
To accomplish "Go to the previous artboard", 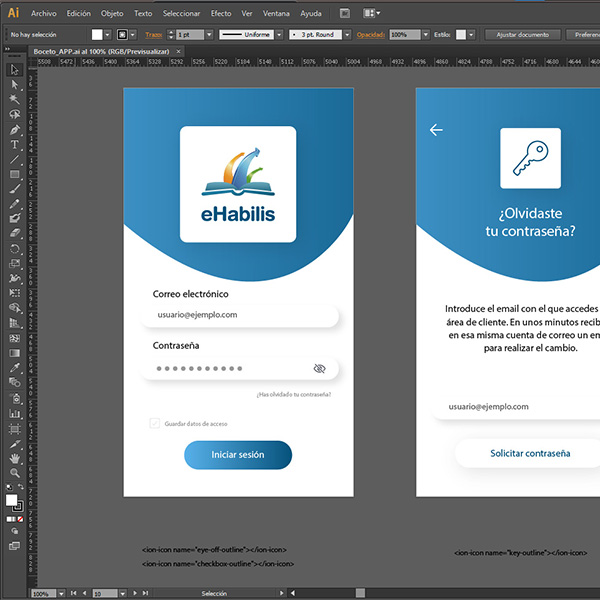I will [85, 593].
